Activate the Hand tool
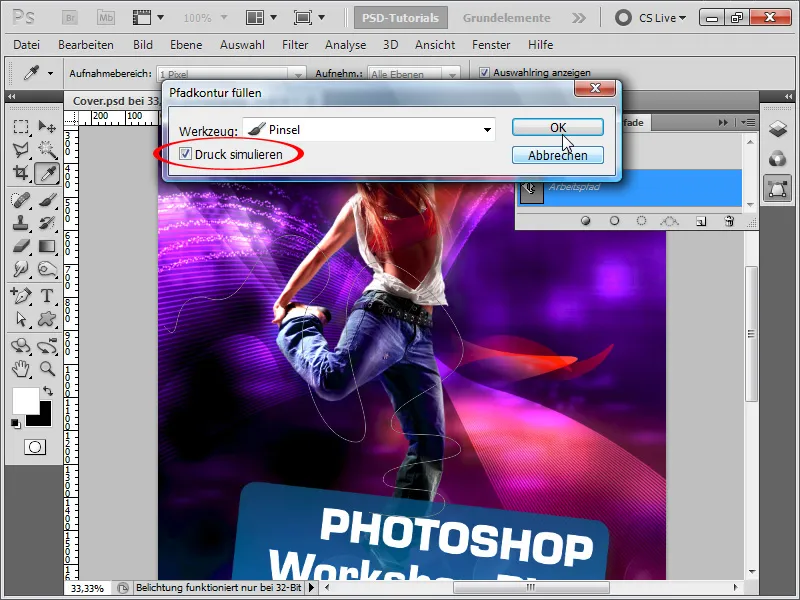The image size is (800, 600). tap(21, 368)
